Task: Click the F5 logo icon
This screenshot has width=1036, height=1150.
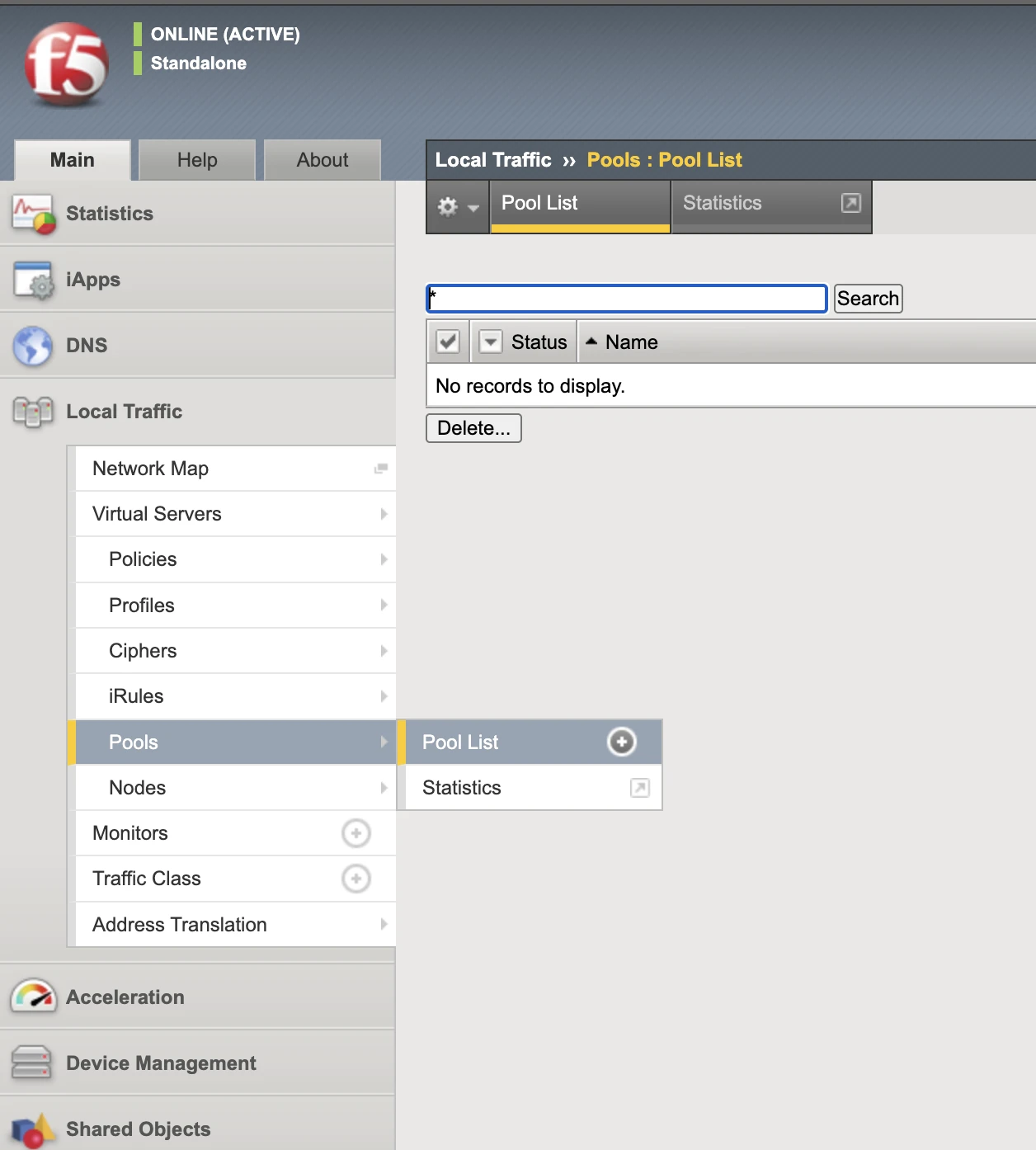Action: [x=66, y=64]
